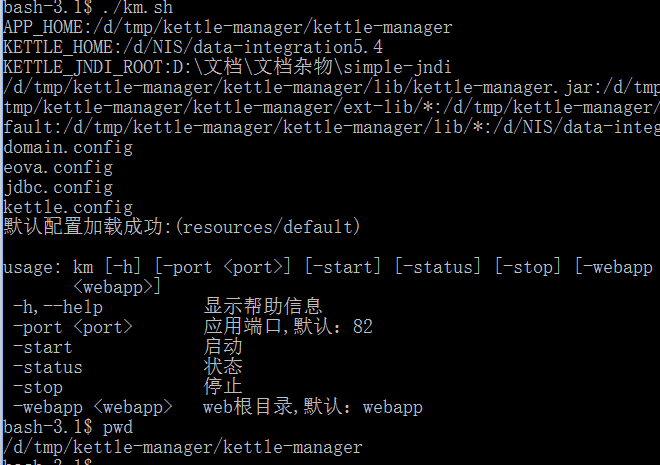Click the APP_HOME path line
The height and width of the screenshot is (465, 660).
tap(228, 27)
